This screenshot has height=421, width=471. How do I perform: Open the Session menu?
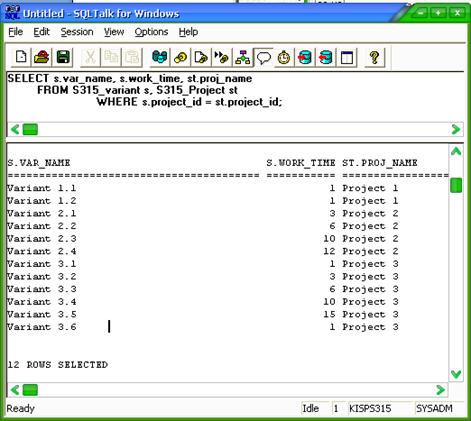77,32
